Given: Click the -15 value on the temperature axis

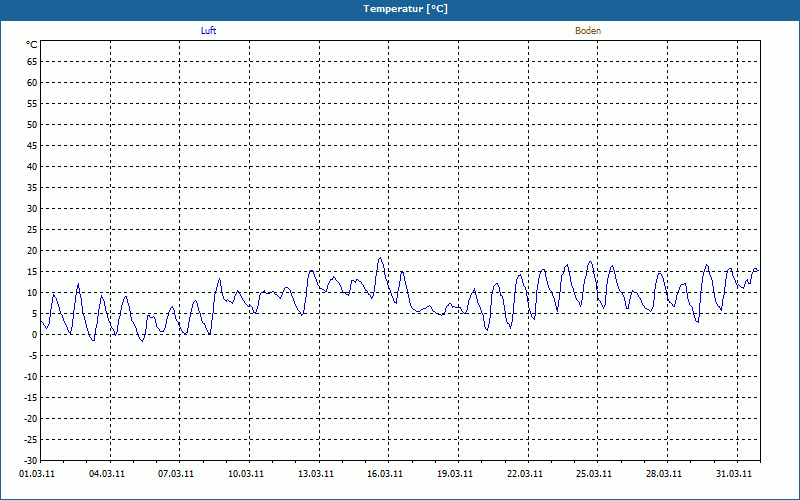Looking at the screenshot, I should pyautogui.click(x=31, y=397).
